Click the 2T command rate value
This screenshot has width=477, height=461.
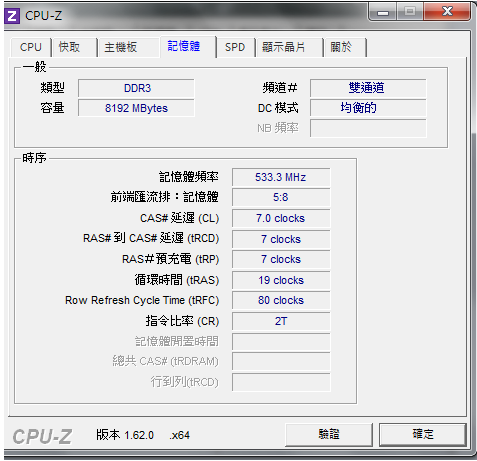tap(281, 321)
